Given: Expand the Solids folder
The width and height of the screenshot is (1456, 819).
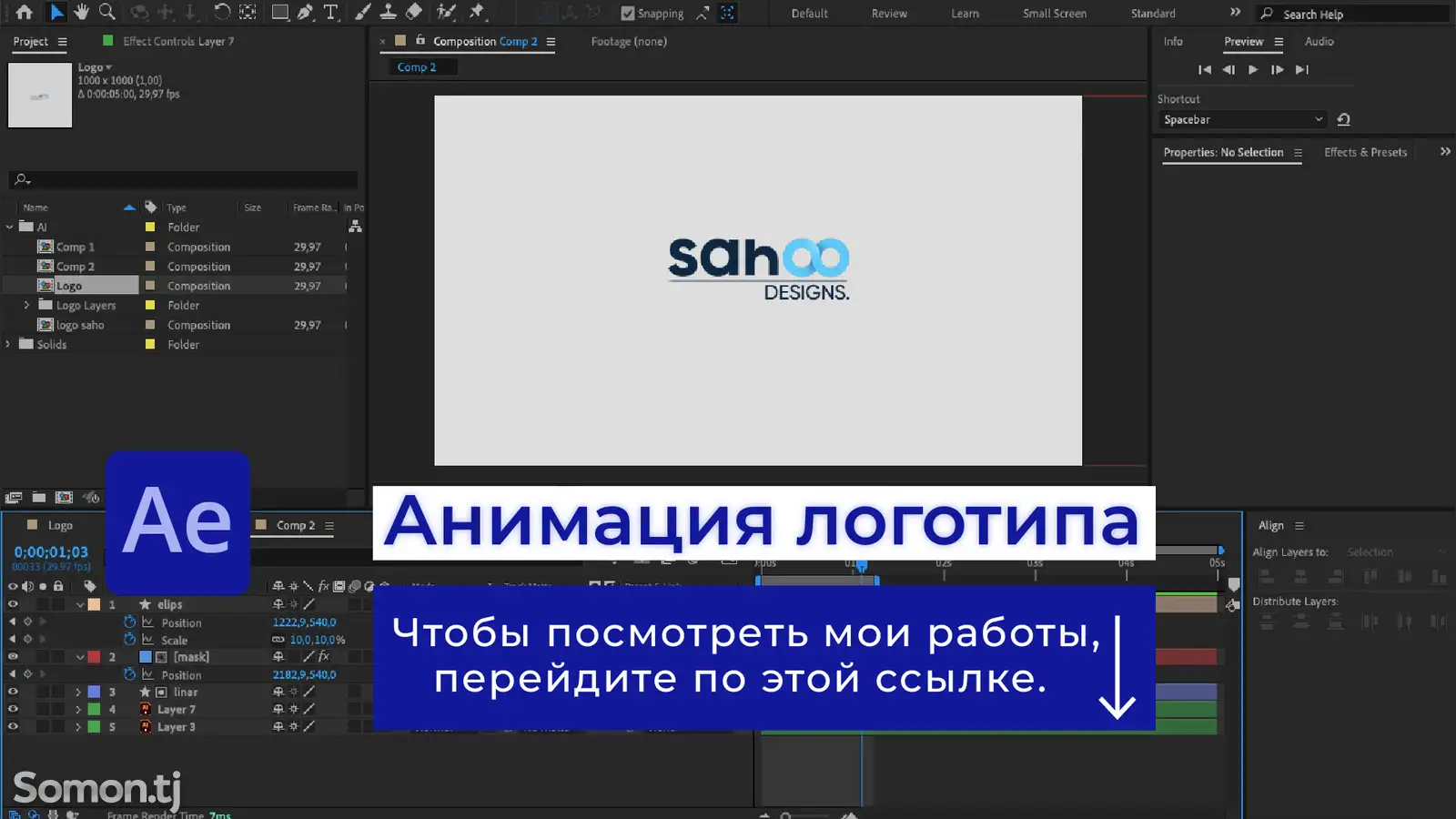Looking at the screenshot, I should [x=8, y=344].
